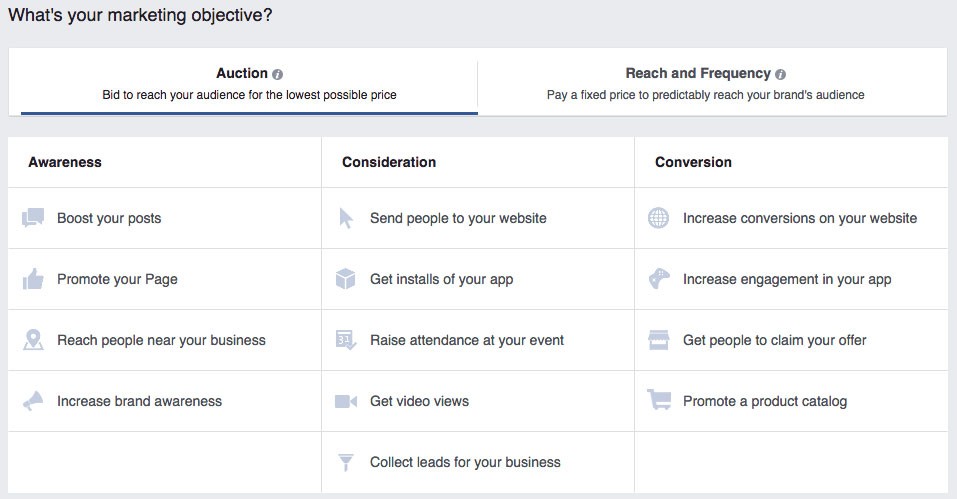Image resolution: width=957 pixels, height=499 pixels.
Task: Click the megaphone icon for brand awareness
Action: 33,401
